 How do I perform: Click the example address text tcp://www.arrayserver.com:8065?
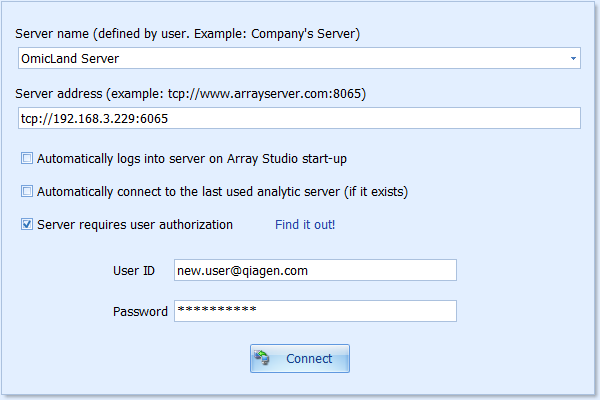(x=265, y=94)
